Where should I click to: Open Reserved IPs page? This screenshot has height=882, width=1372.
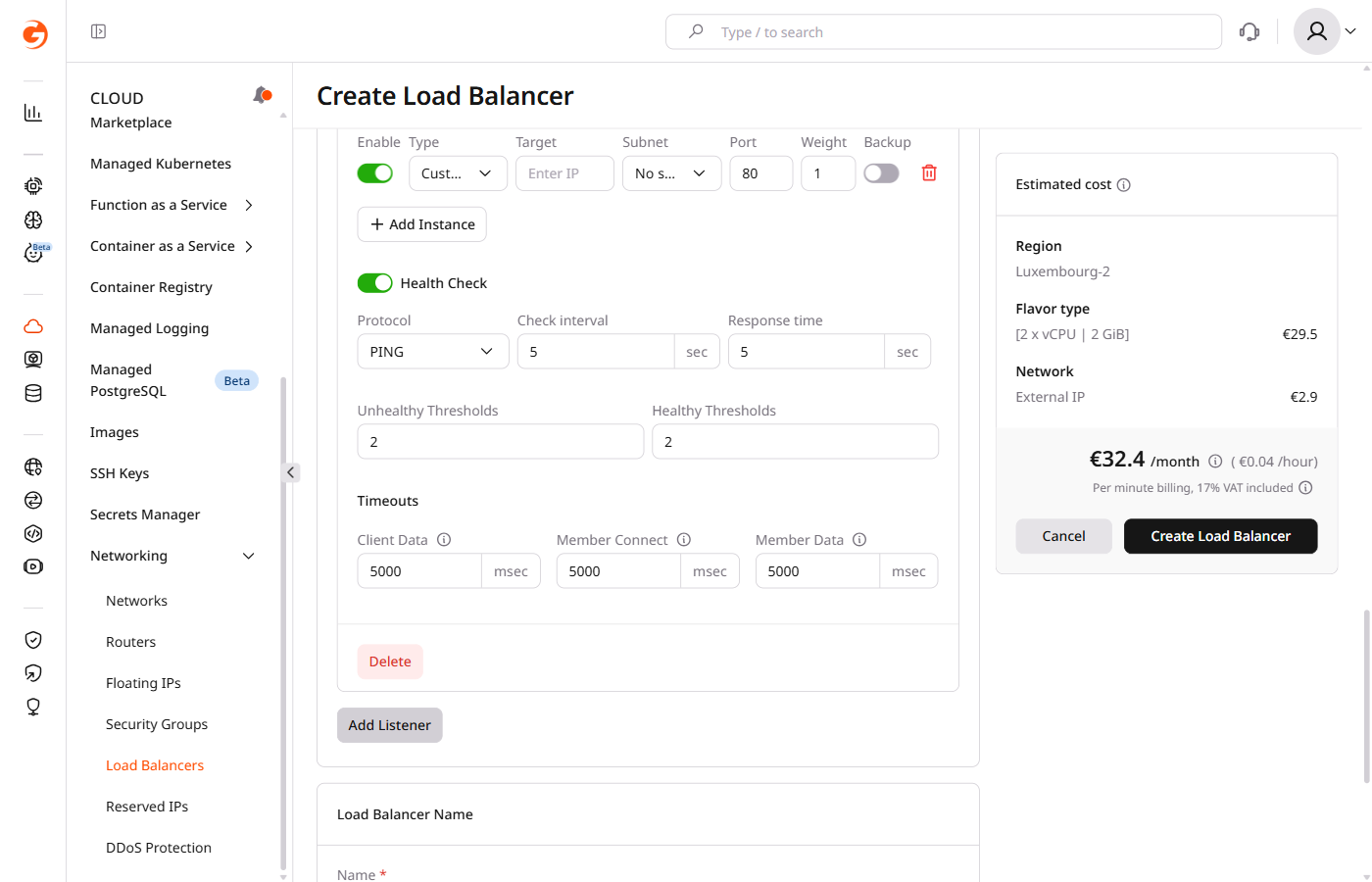pyautogui.click(x=147, y=807)
